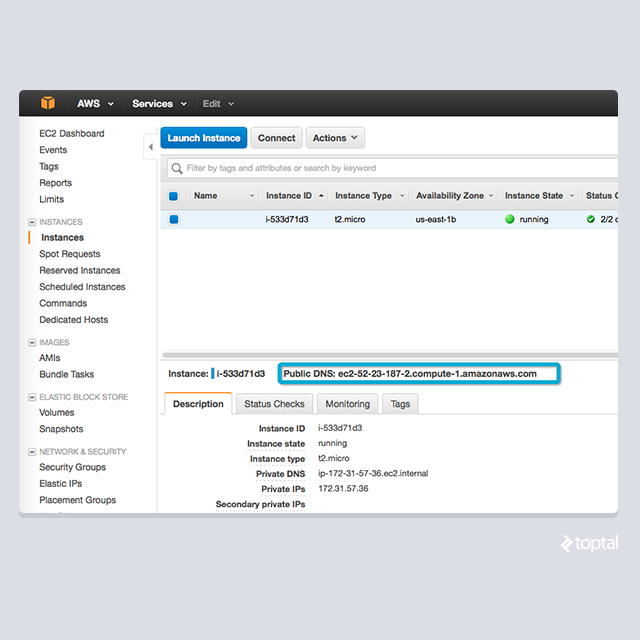Screen dimensions: 640x640
Task: Open Placement Groups in sidebar
Action: 78,500
